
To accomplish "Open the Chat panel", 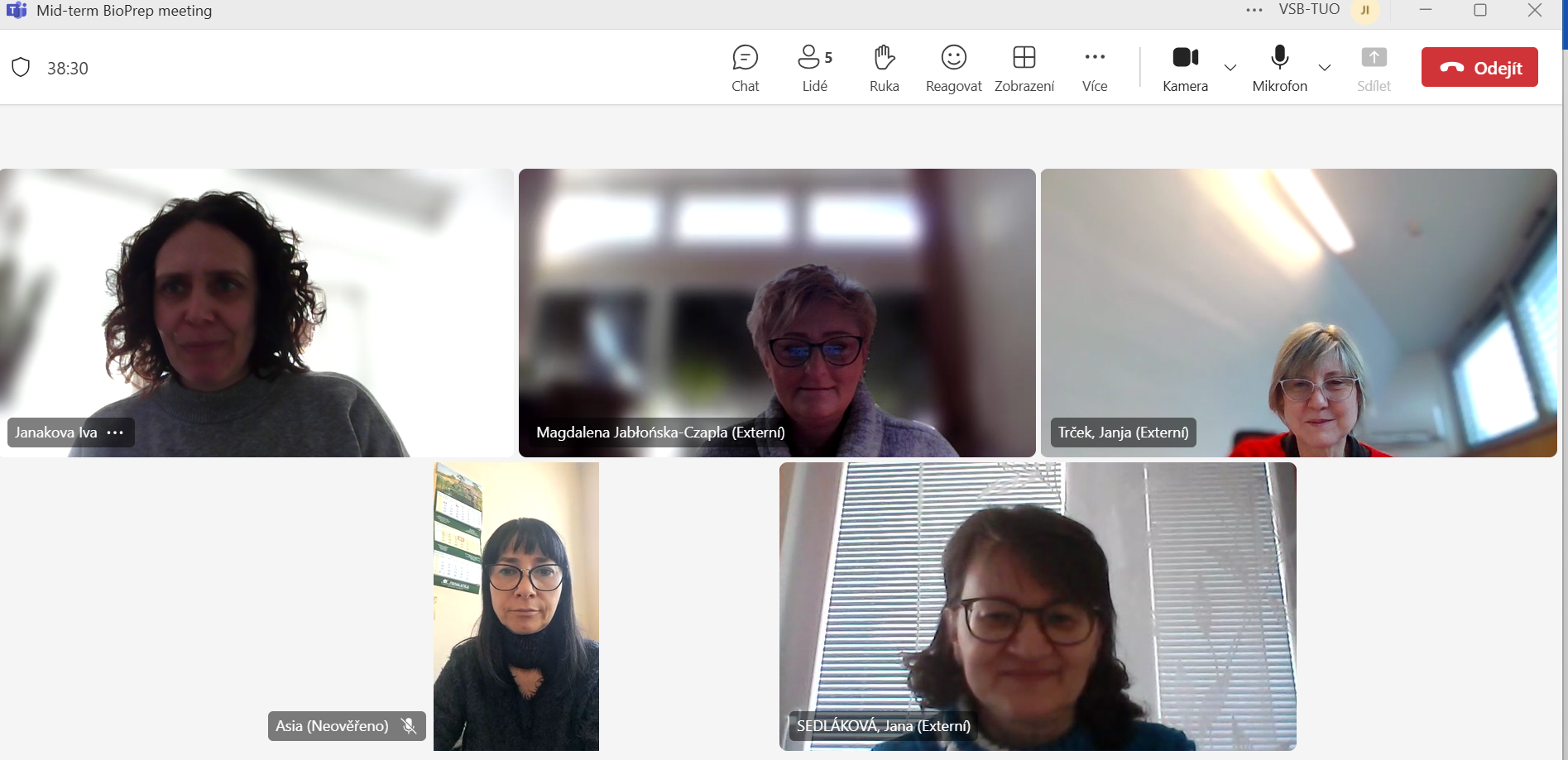I will (745, 68).
